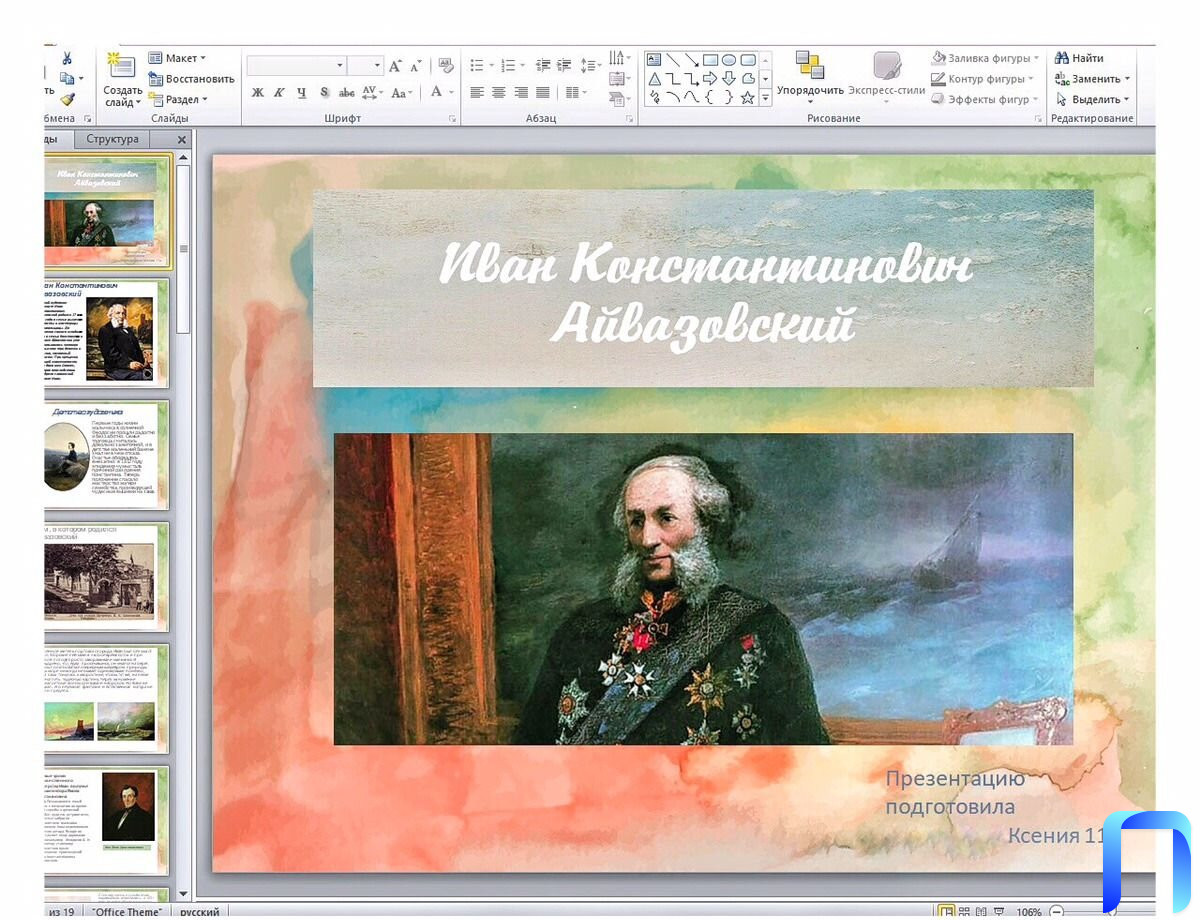The height and width of the screenshot is (920, 1200).
Task: Open the Раздел section dropdown
Action: [x=178, y=99]
